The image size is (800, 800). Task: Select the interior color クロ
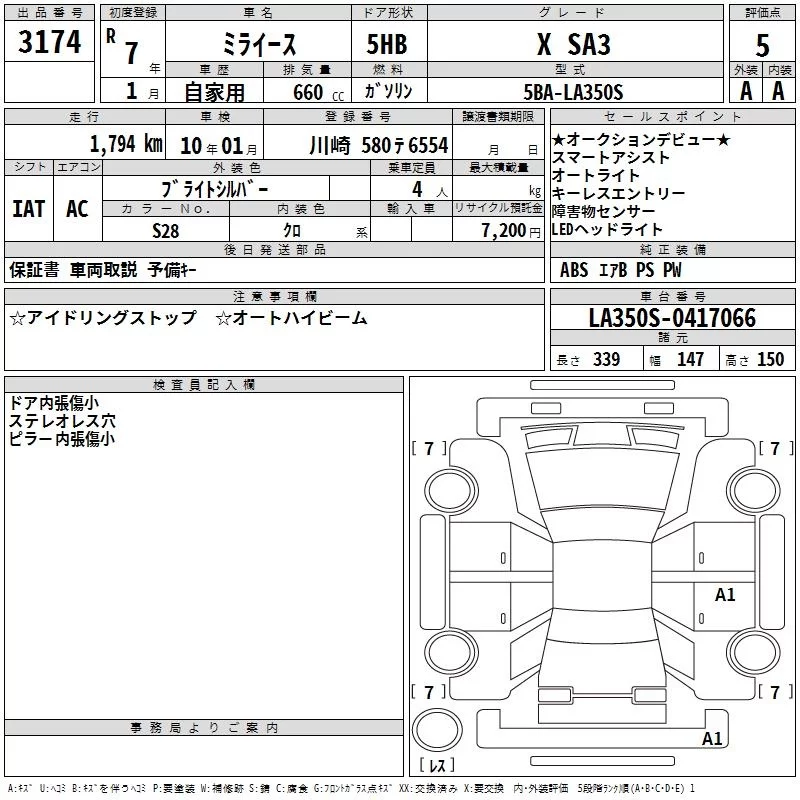[292, 231]
